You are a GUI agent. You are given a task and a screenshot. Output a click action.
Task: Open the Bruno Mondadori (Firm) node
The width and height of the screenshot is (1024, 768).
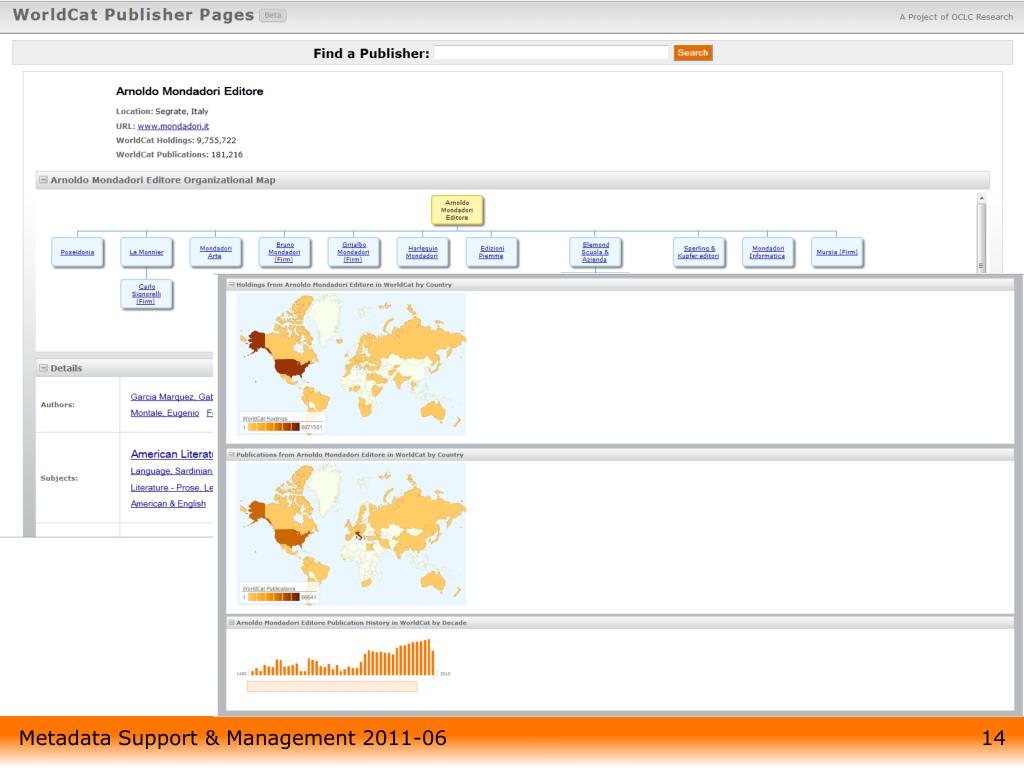(x=285, y=252)
